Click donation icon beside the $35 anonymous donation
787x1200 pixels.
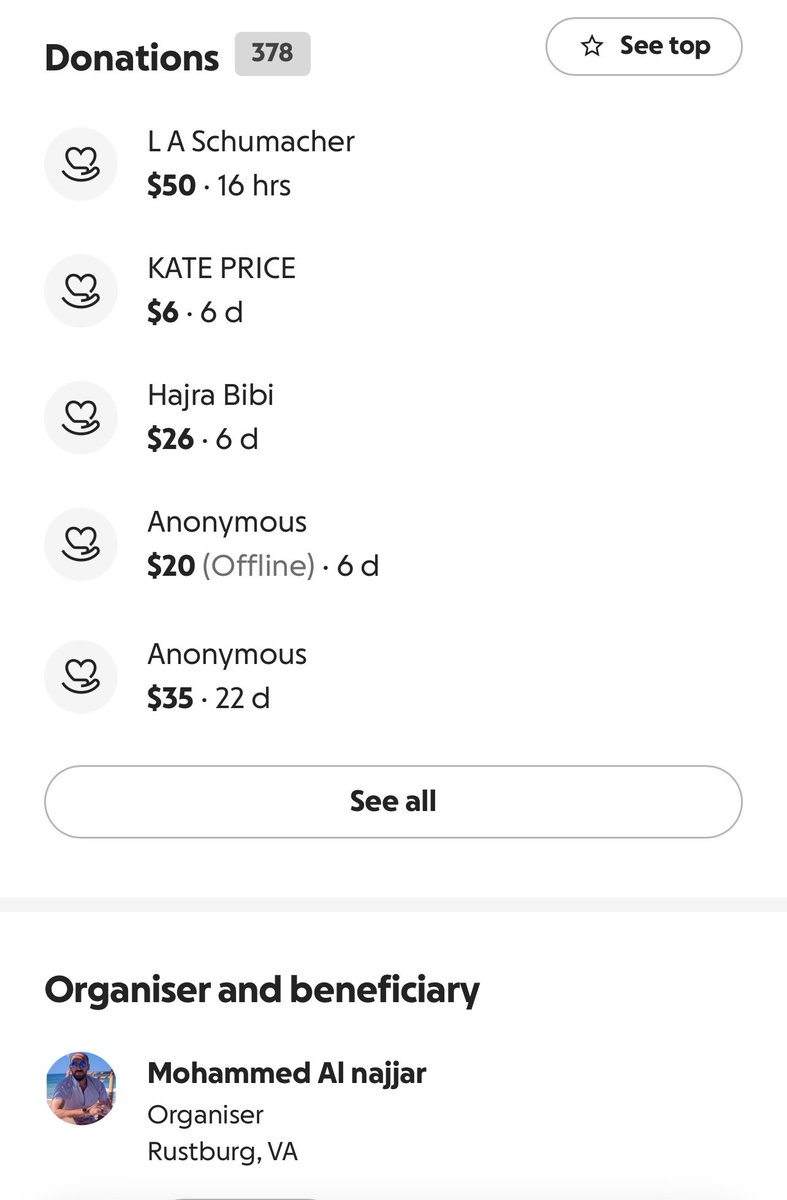click(82, 676)
